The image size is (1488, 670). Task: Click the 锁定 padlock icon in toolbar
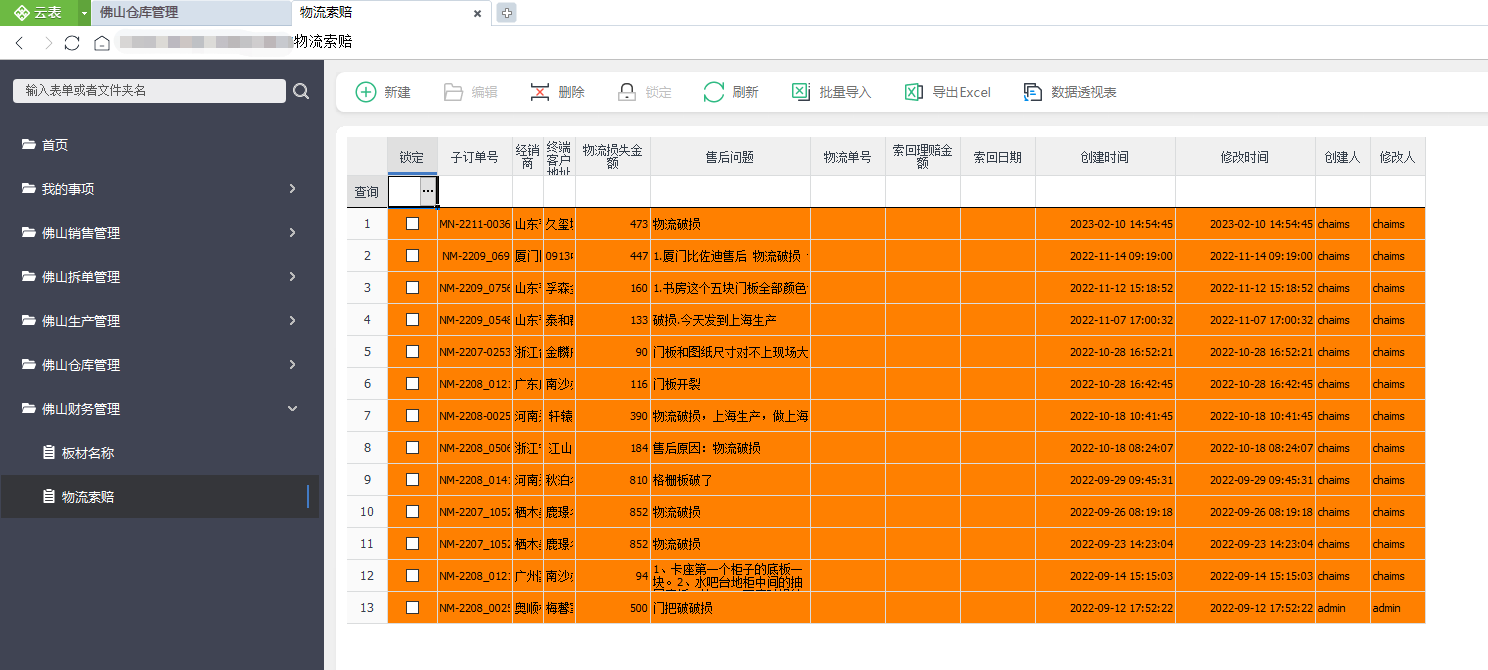[627, 92]
